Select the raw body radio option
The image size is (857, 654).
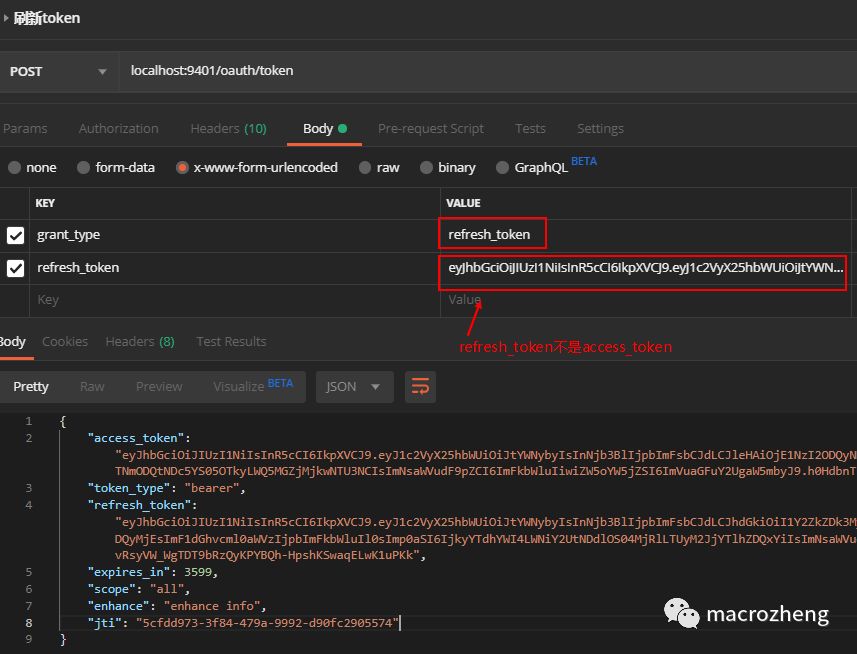coord(365,168)
